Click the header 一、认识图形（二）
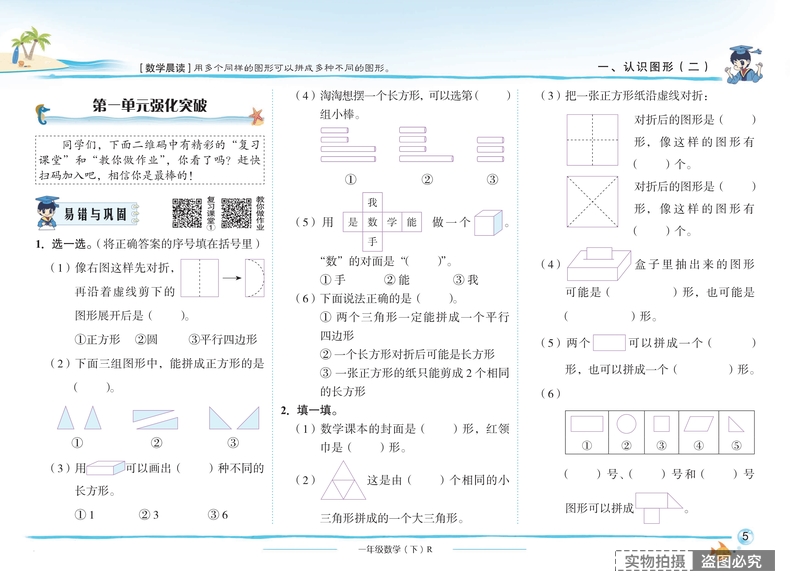The width and height of the screenshot is (790, 586). (x=653, y=67)
